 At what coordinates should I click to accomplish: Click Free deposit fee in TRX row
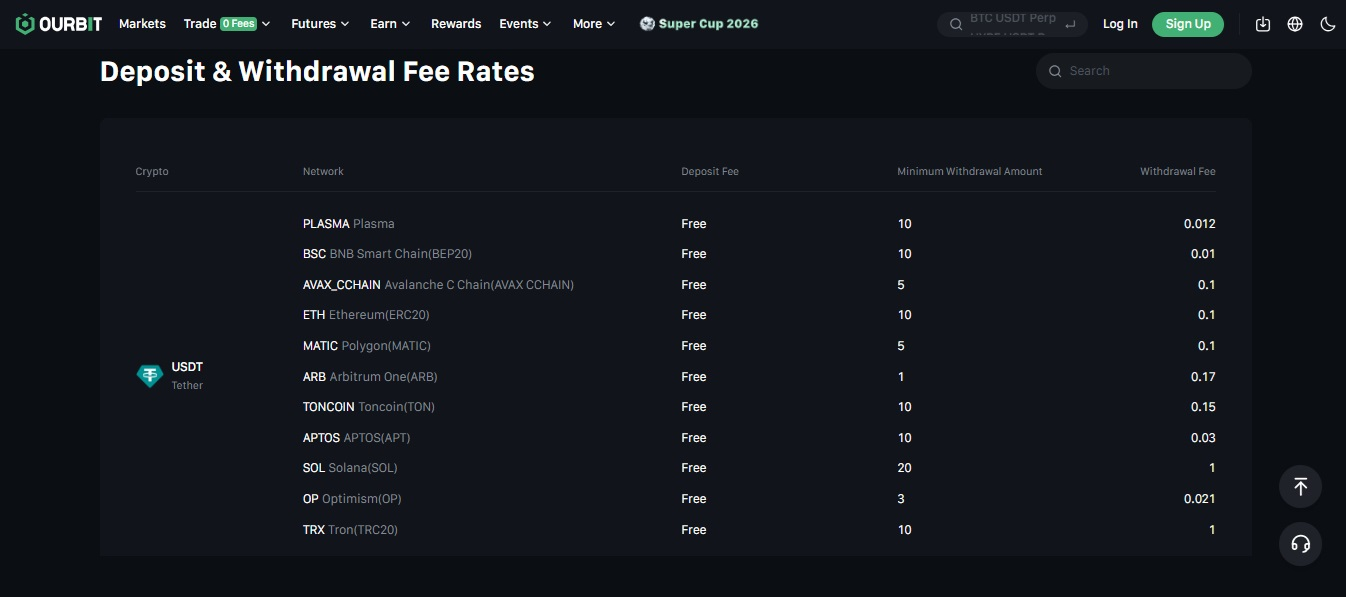694,530
